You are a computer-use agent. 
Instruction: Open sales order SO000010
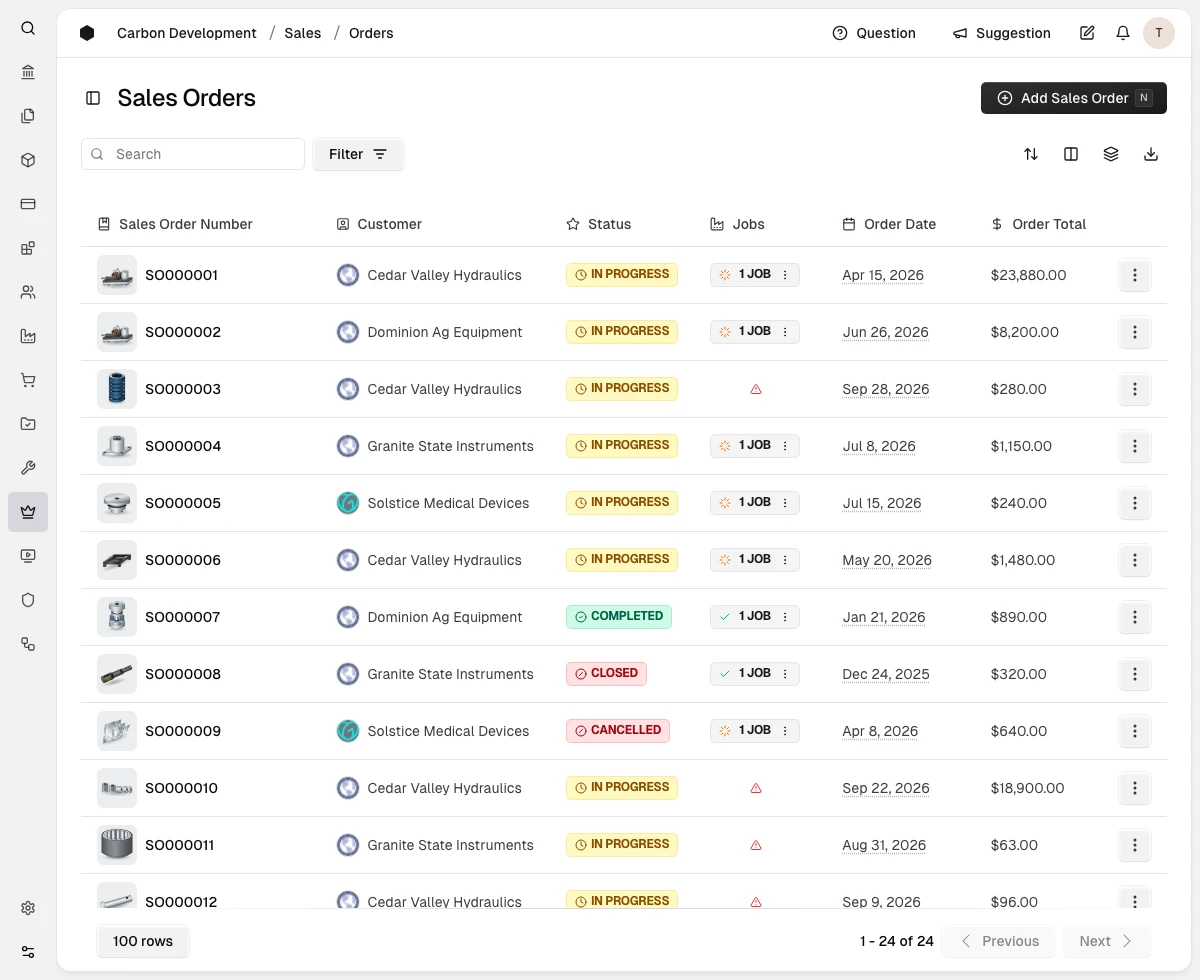(181, 788)
